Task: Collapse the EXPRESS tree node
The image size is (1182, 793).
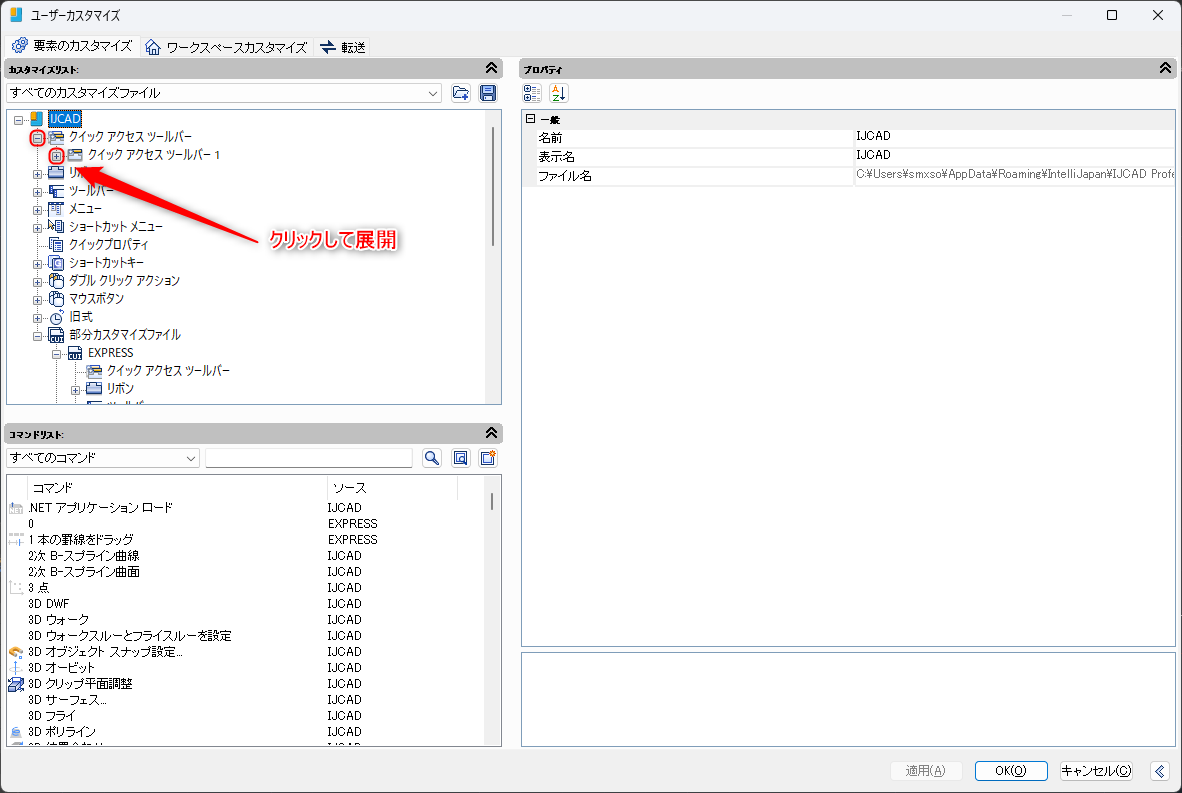Action: [56, 354]
